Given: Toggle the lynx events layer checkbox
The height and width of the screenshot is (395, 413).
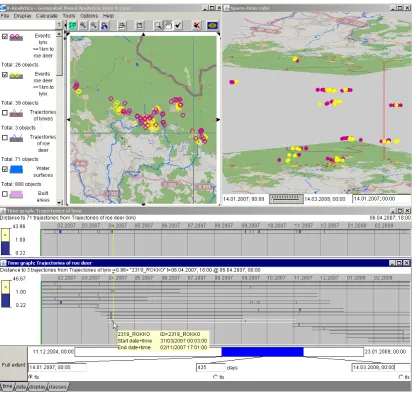Looking at the screenshot, I should [x=5, y=37].
